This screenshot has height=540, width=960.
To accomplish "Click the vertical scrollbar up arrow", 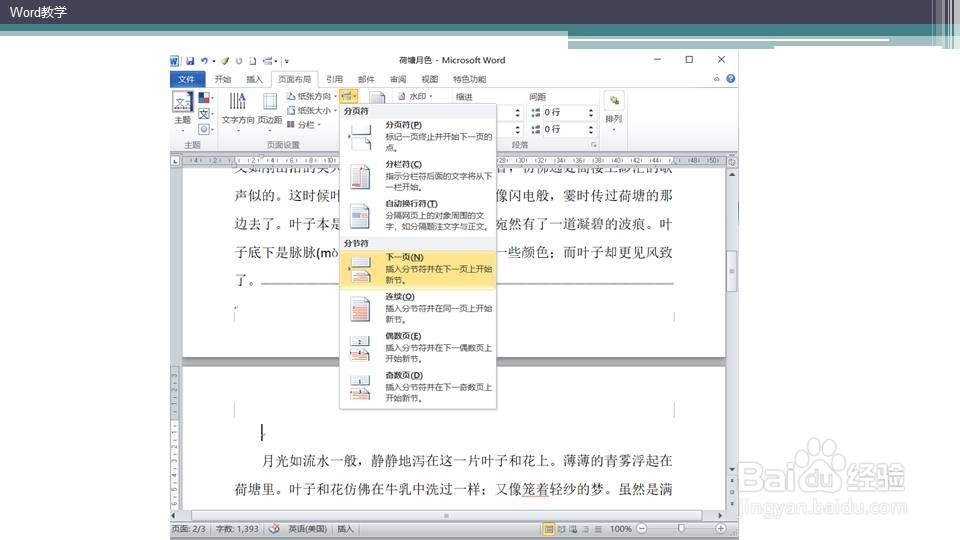I will 732,174.
